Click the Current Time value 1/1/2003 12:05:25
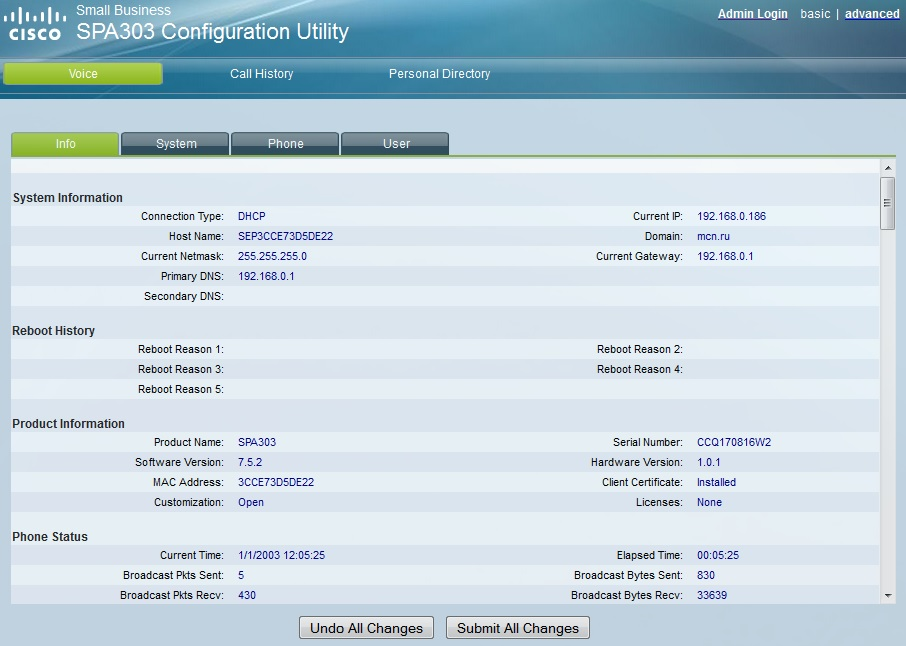 pos(281,555)
